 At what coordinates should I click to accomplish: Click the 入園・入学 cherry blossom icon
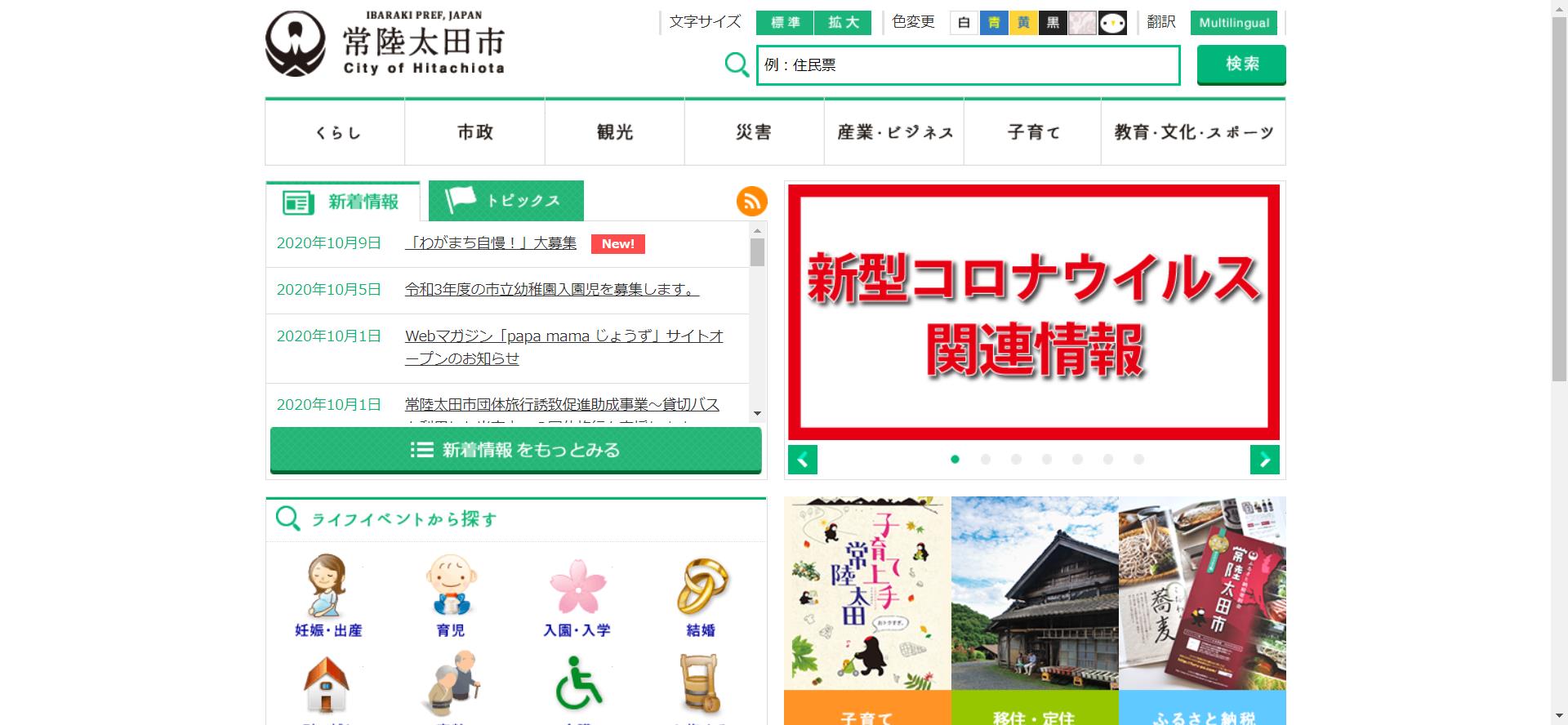pos(577,585)
